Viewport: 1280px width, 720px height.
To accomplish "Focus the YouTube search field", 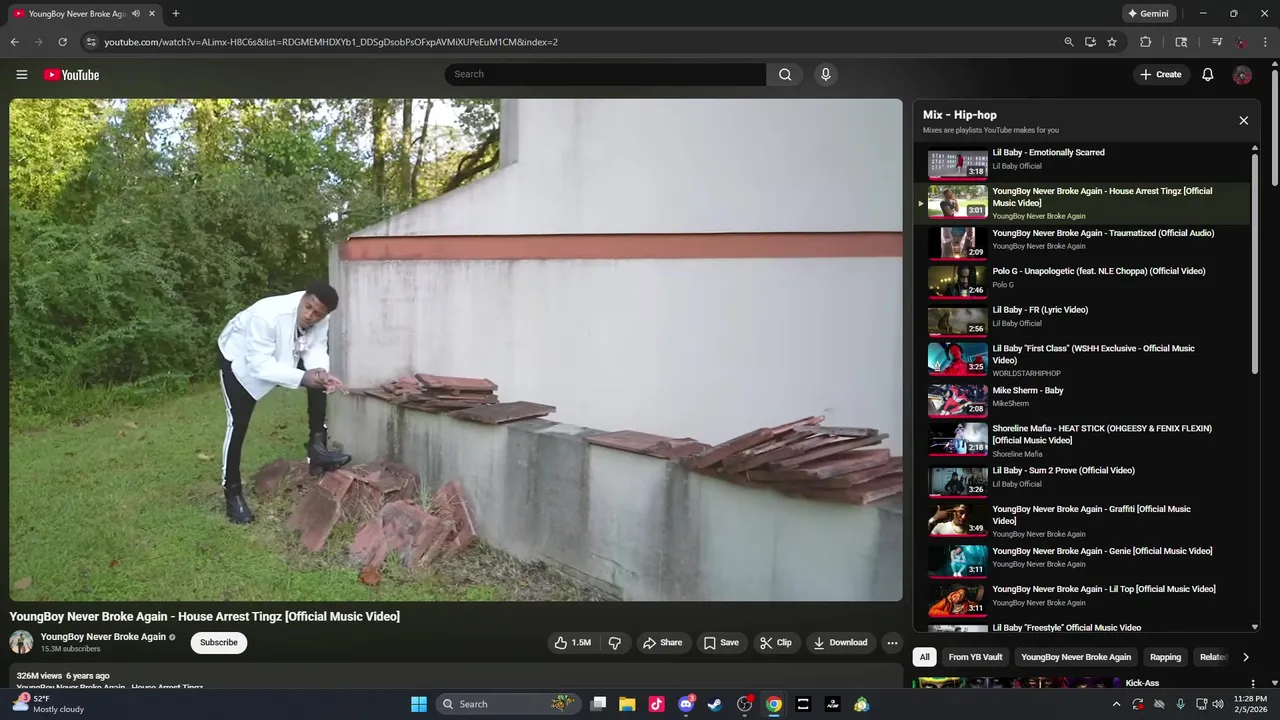I will pos(605,74).
